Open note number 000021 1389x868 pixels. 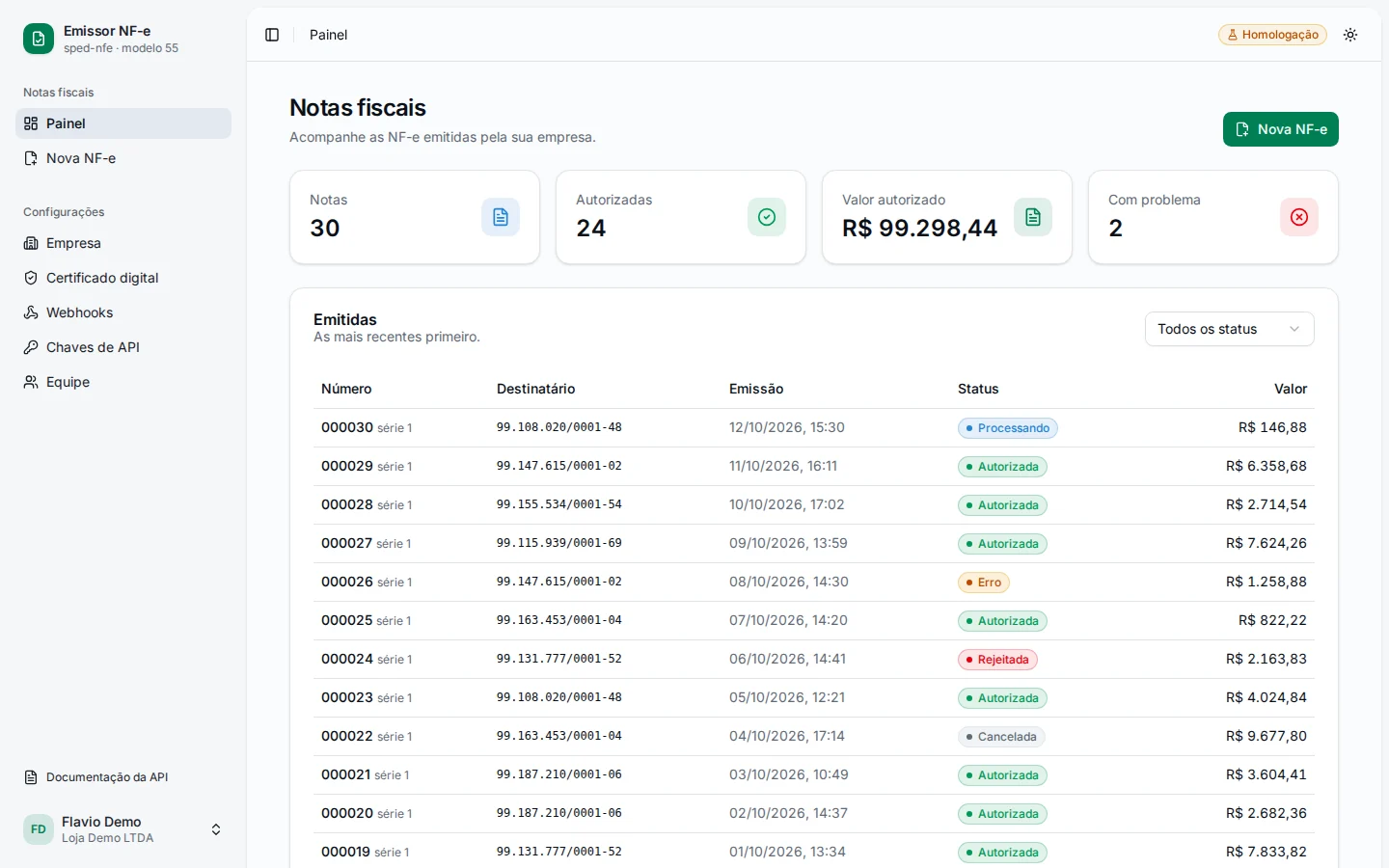click(x=346, y=774)
